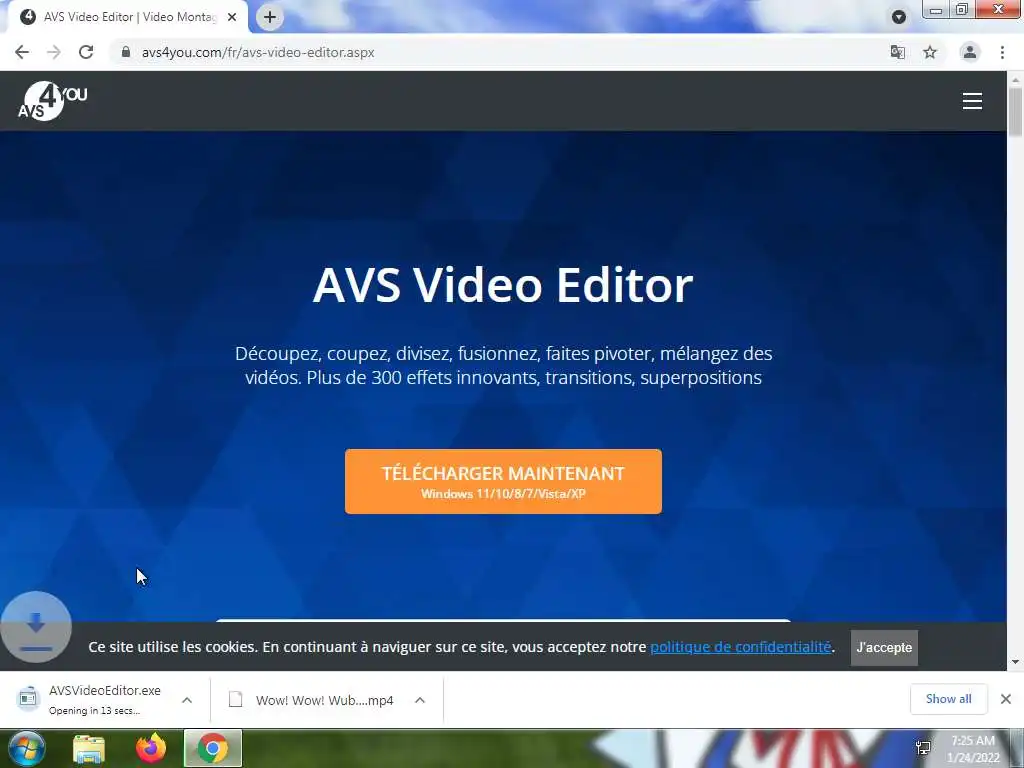Viewport: 1024px width, 768px height.
Task: Click the forward navigation arrow
Action: (x=54, y=52)
